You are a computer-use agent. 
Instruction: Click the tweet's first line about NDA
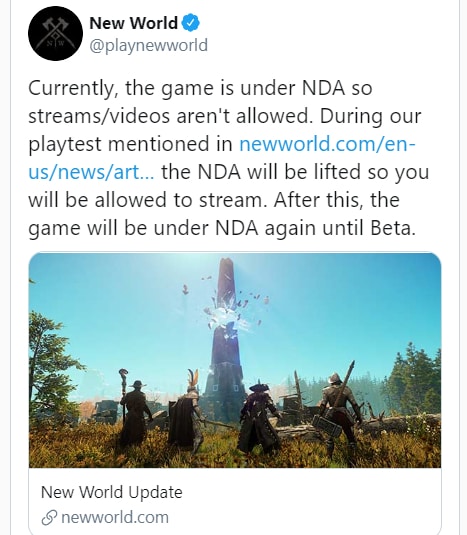coord(200,88)
